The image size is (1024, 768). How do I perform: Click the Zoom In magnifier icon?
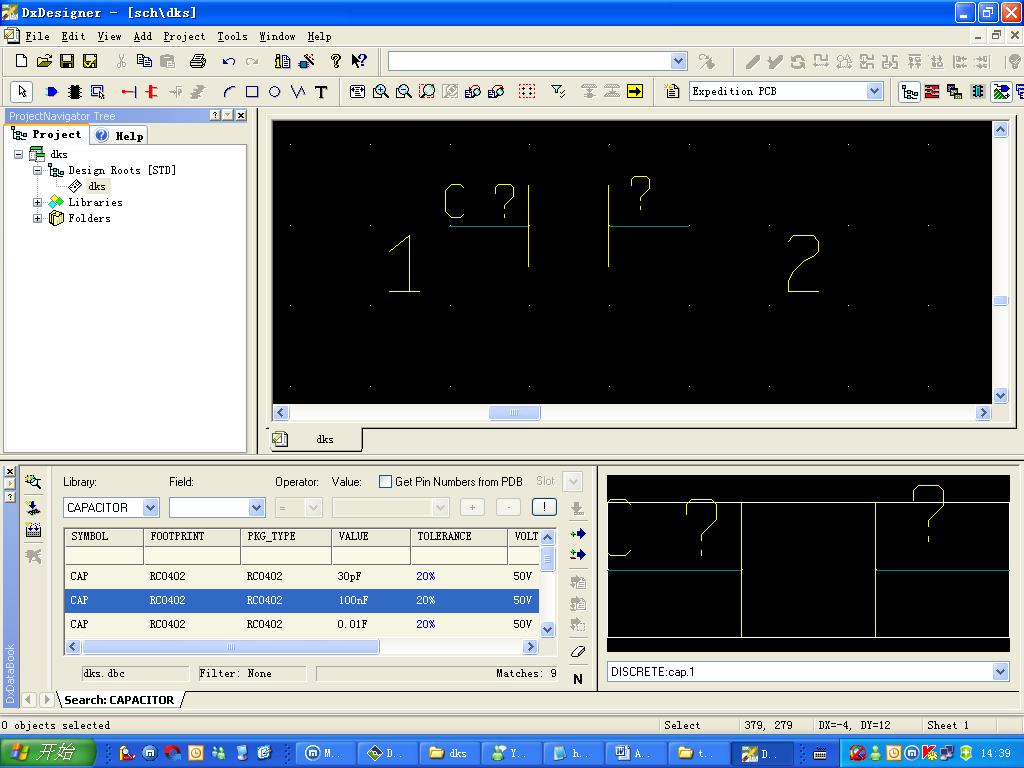(x=381, y=92)
